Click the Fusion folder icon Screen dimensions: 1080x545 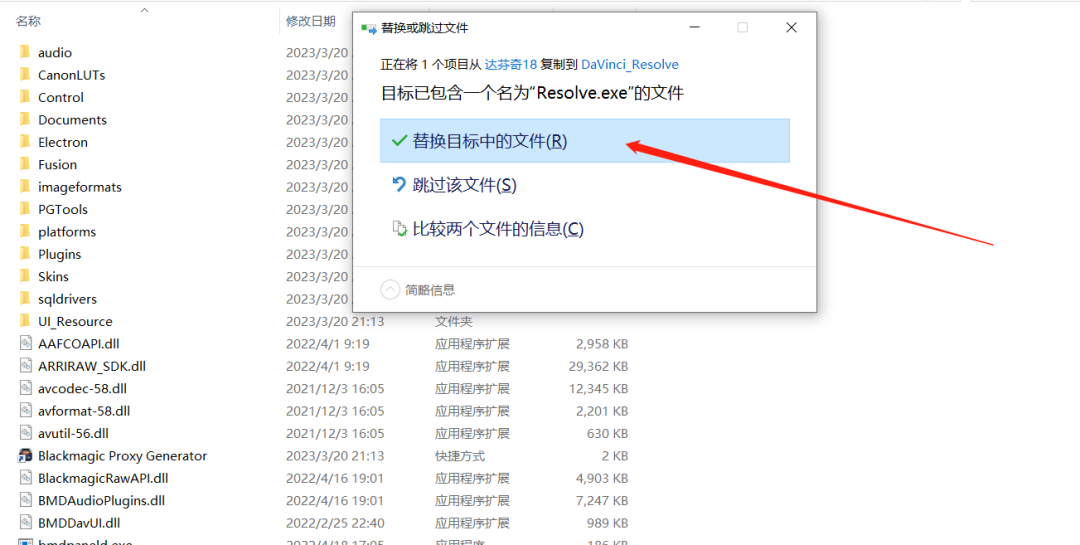tap(25, 164)
